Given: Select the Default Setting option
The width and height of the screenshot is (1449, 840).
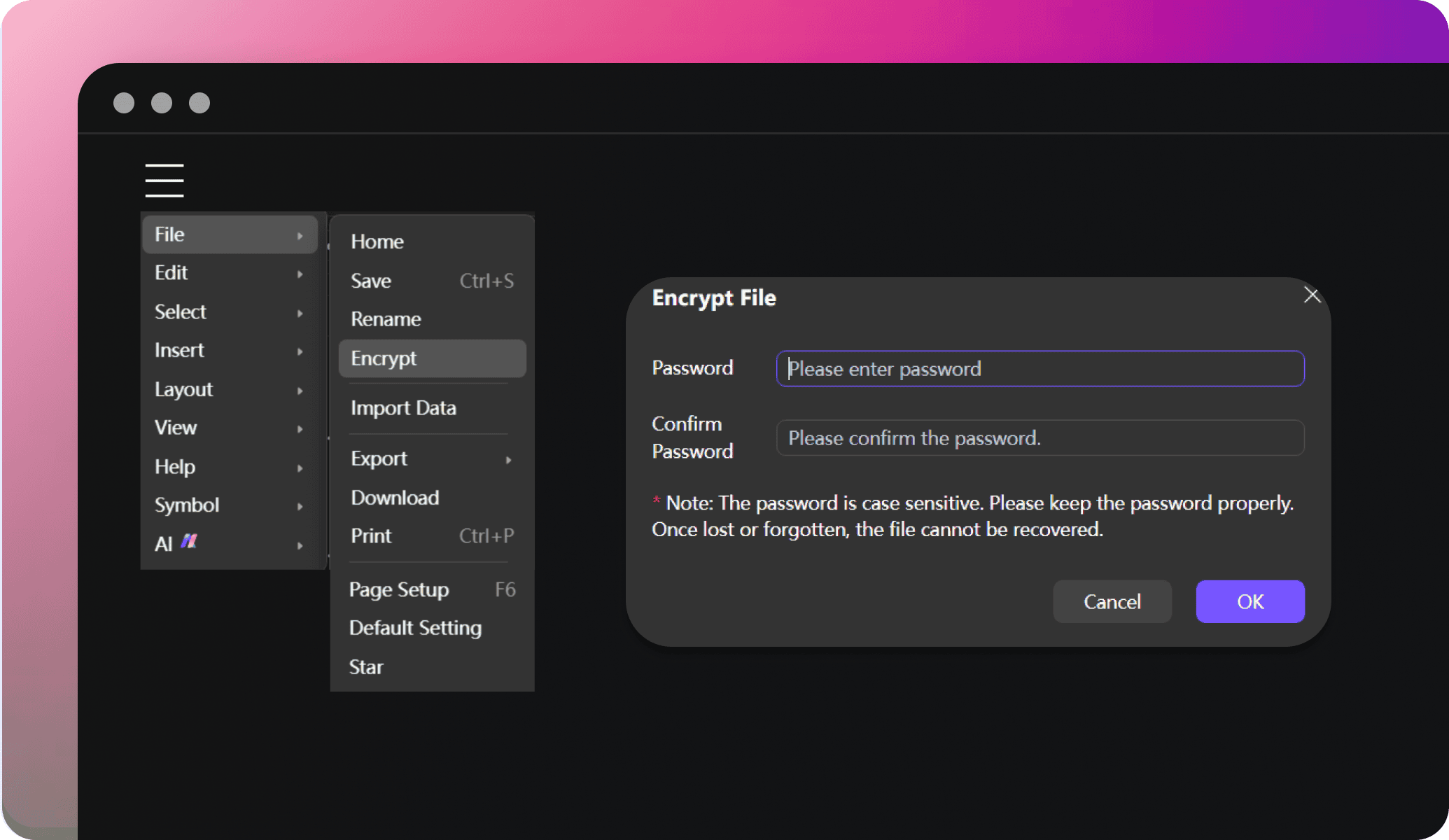Looking at the screenshot, I should pyautogui.click(x=415, y=627).
